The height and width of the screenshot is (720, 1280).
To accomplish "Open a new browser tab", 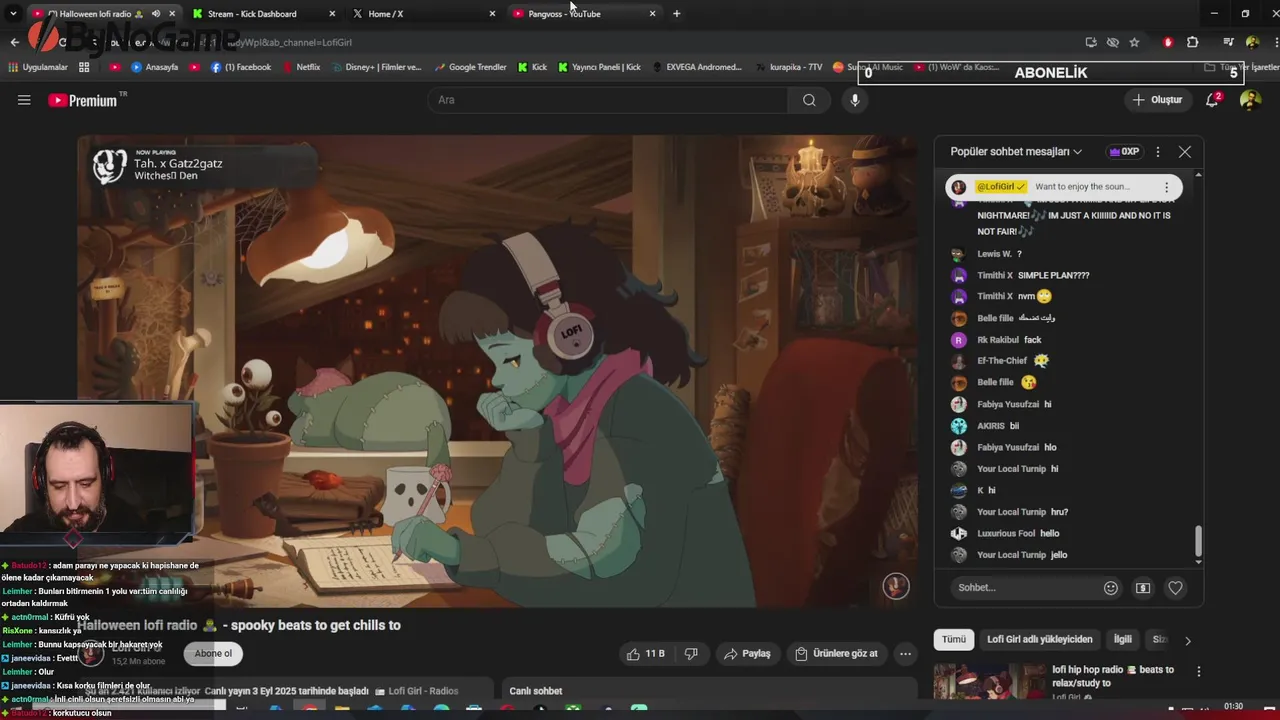I will pyautogui.click(x=677, y=14).
